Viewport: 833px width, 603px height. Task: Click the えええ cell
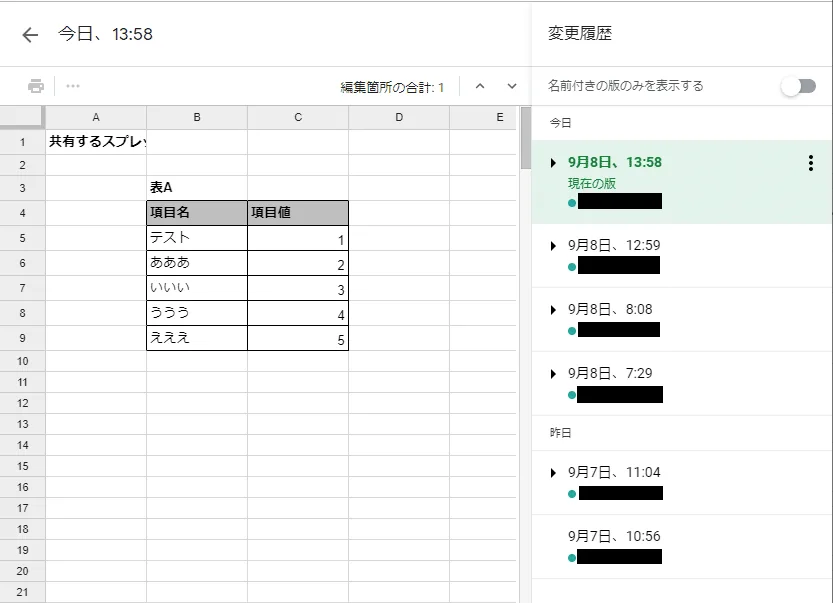pyautogui.click(x=197, y=338)
